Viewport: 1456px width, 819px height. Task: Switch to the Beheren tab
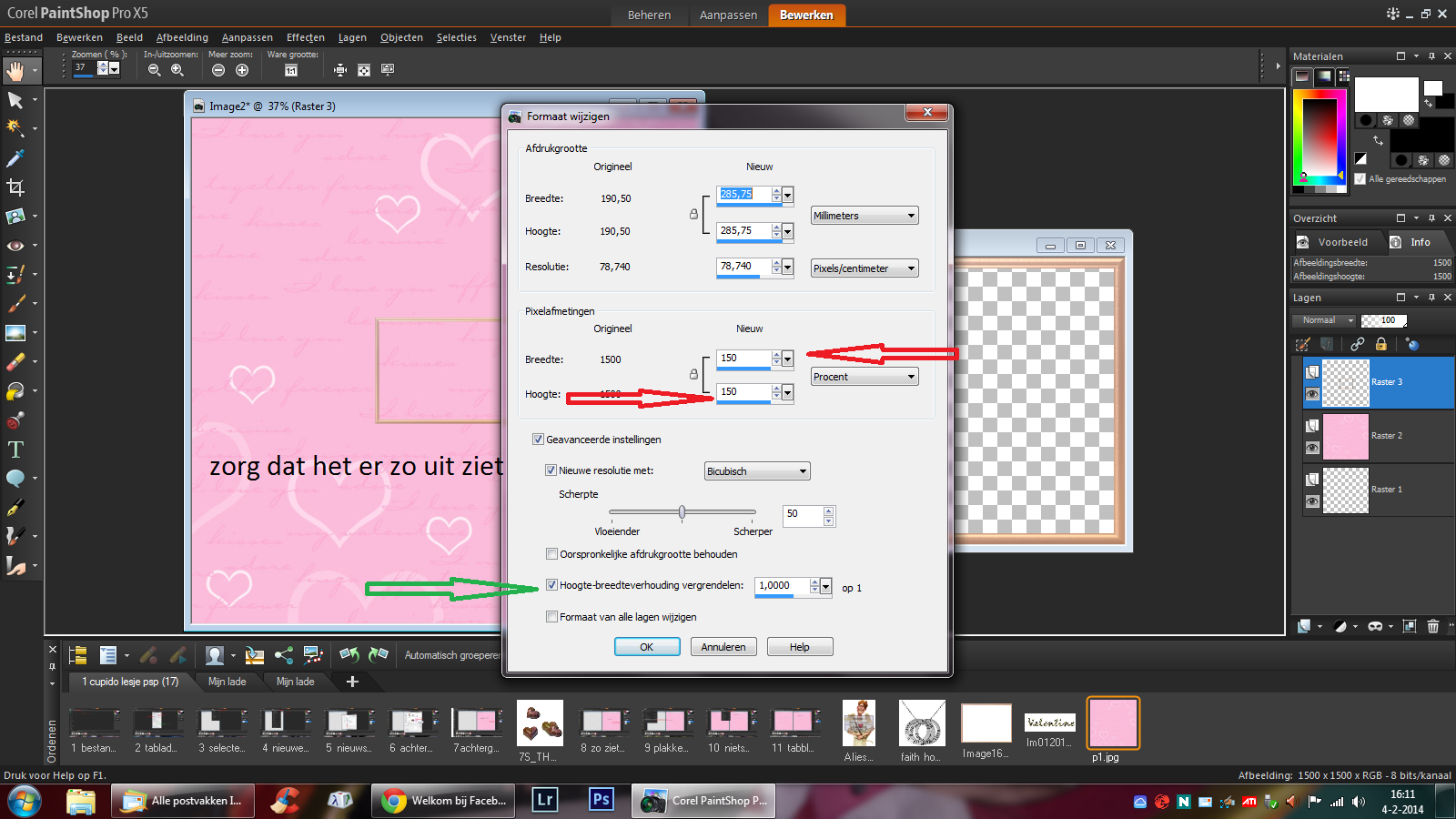[649, 15]
